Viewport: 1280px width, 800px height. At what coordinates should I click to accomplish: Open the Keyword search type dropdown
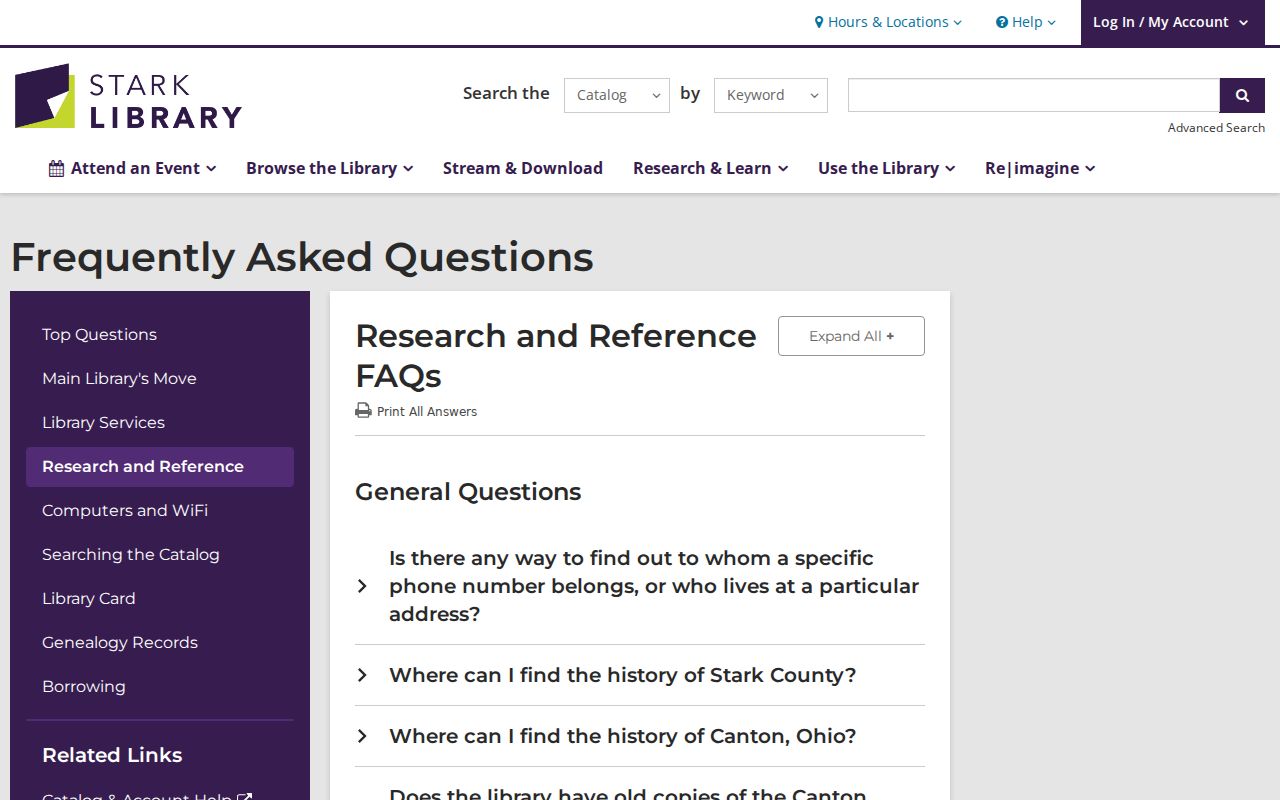(771, 95)
